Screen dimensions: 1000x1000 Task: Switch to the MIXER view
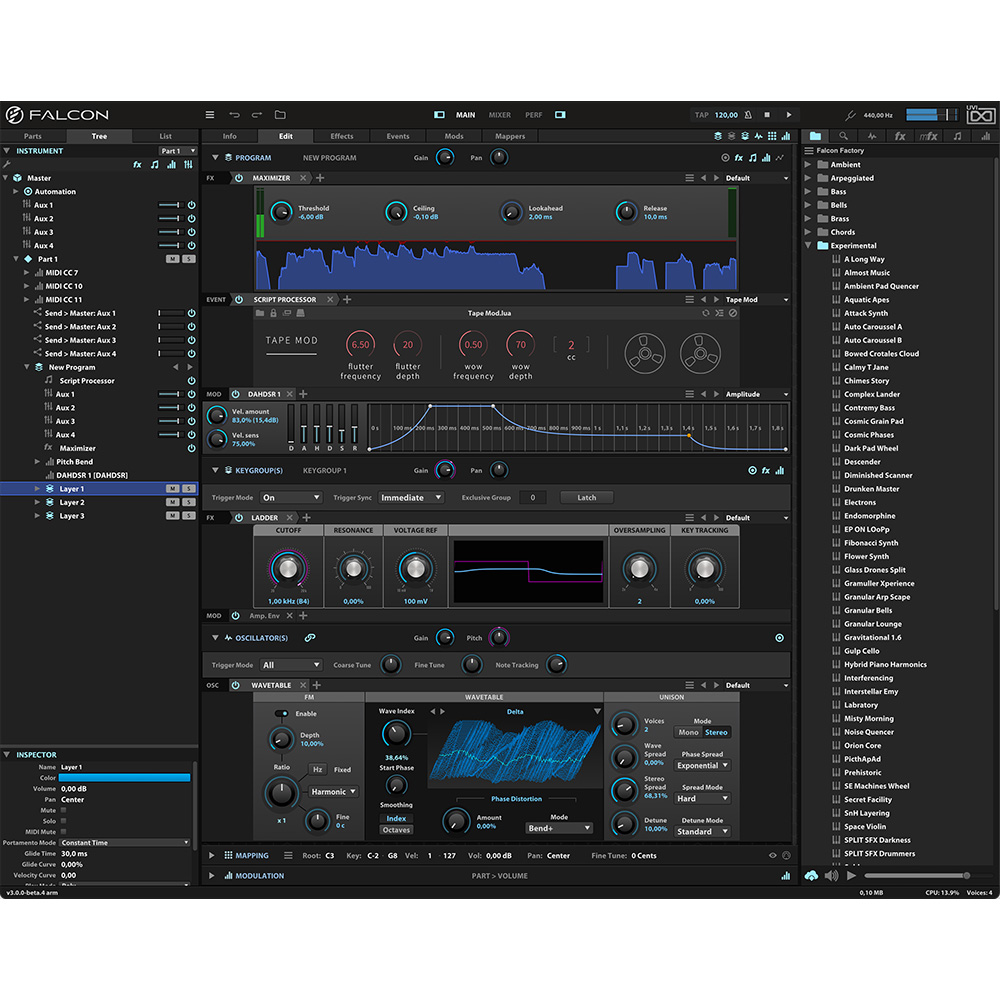(x=500, y=115)
